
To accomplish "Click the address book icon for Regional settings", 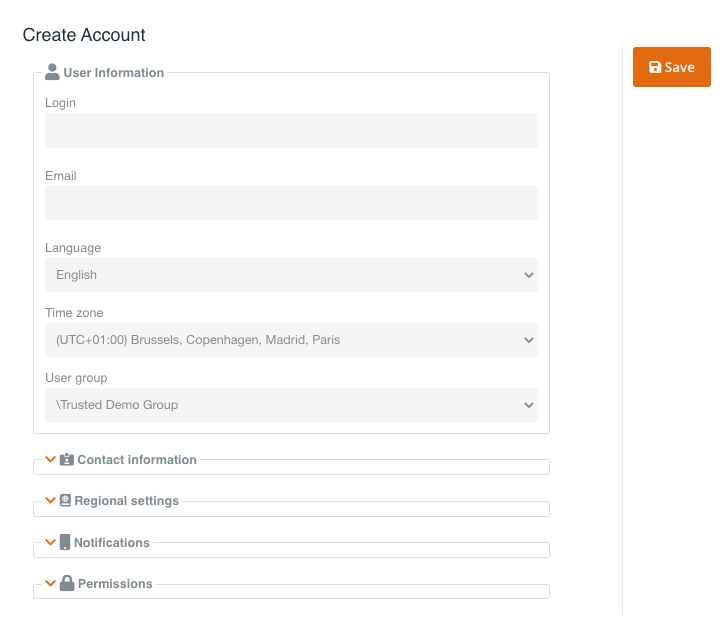I will (x=65, y=501).
